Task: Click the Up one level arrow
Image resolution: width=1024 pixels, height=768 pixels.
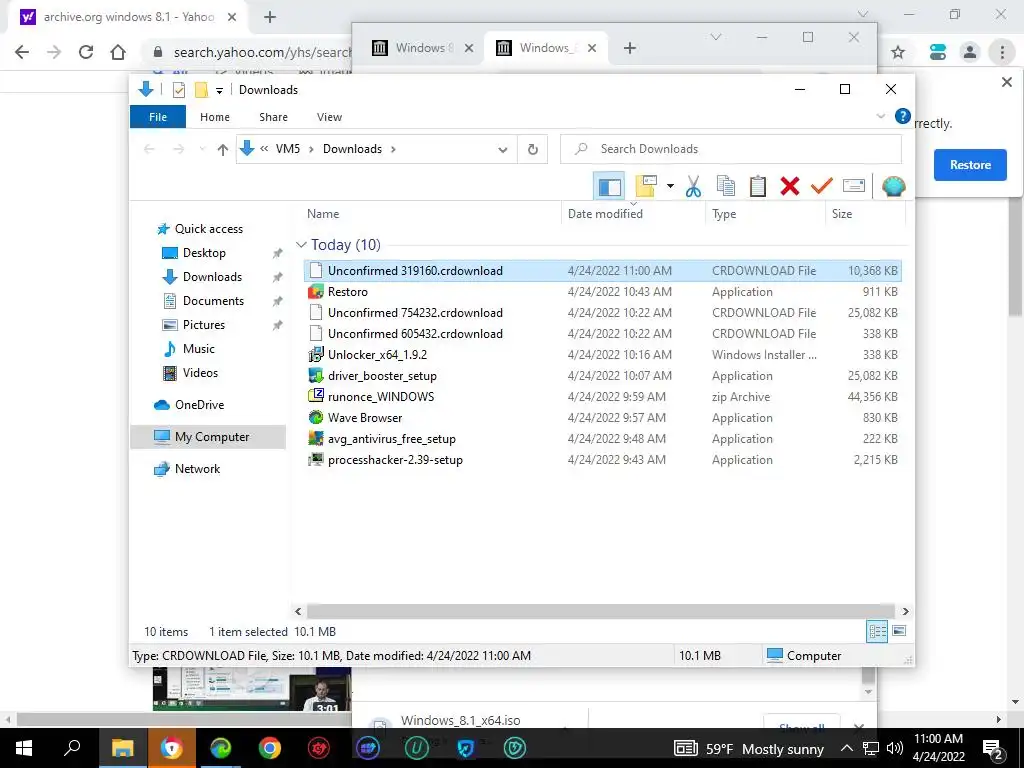Action: 223,150
